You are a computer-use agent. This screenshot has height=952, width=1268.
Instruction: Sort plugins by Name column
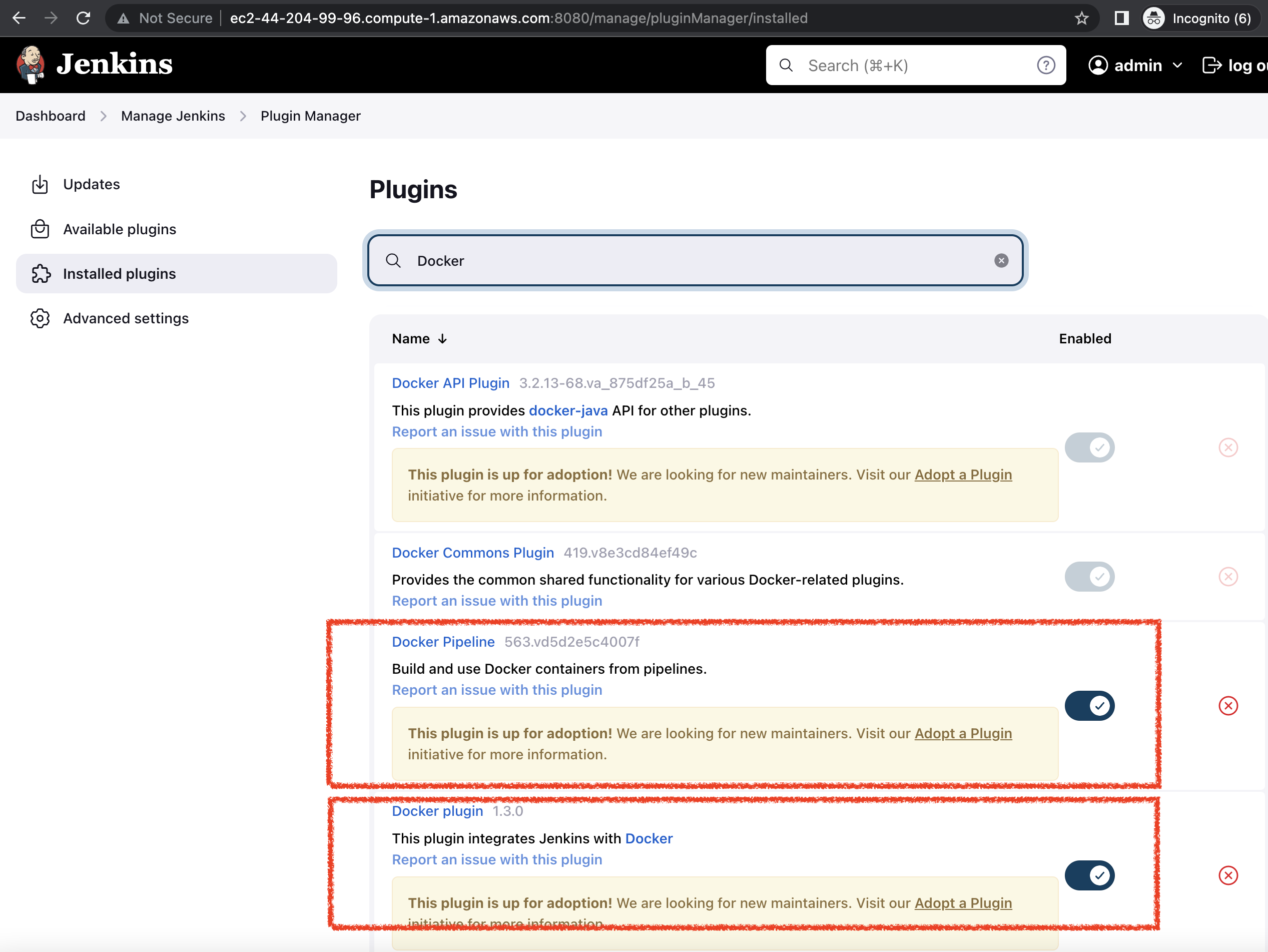[x=419, y=339]
